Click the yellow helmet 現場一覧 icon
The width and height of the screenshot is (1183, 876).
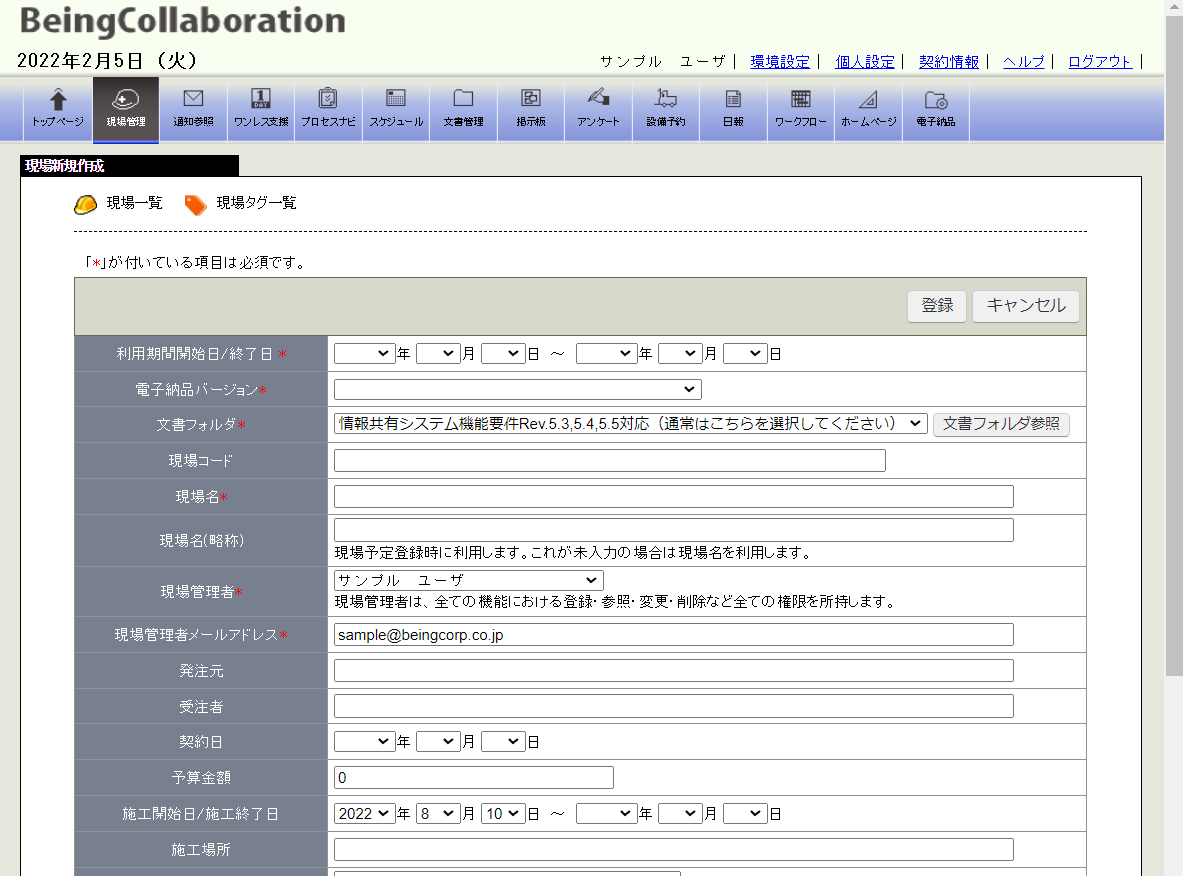pyautogui.click(x=85, y=204)
